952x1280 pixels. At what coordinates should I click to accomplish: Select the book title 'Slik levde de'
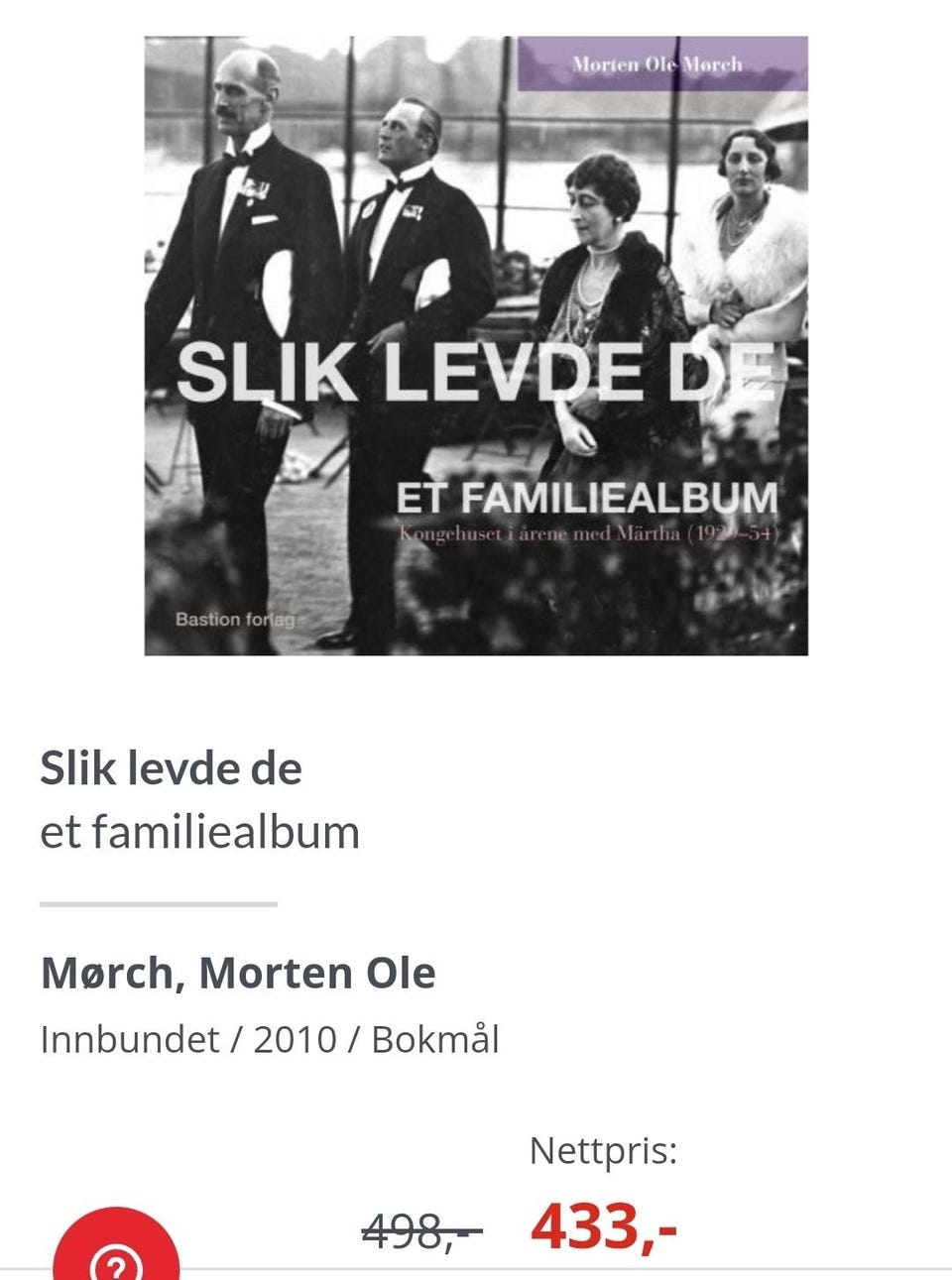pos(171,768)
